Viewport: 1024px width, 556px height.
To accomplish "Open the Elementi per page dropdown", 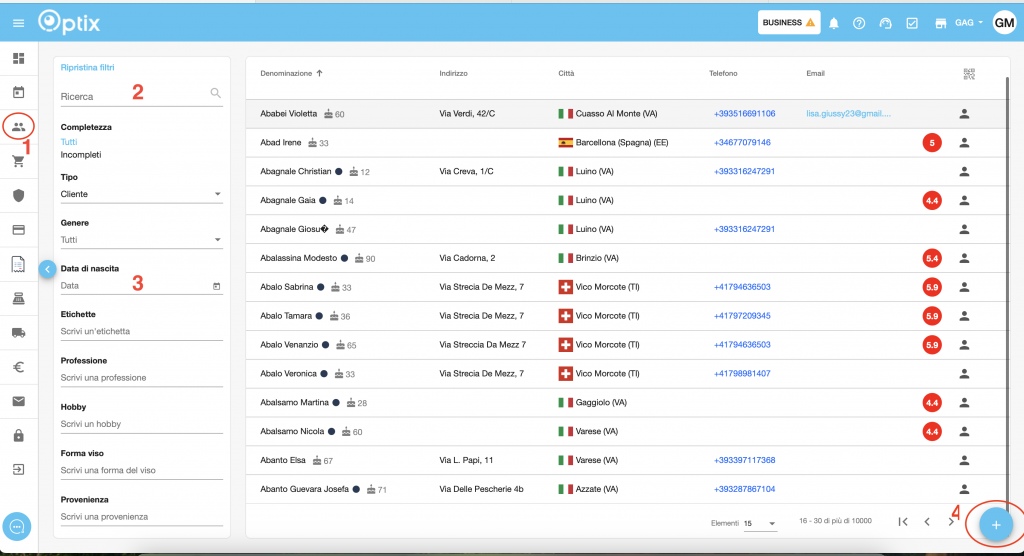I will [760, 523].
